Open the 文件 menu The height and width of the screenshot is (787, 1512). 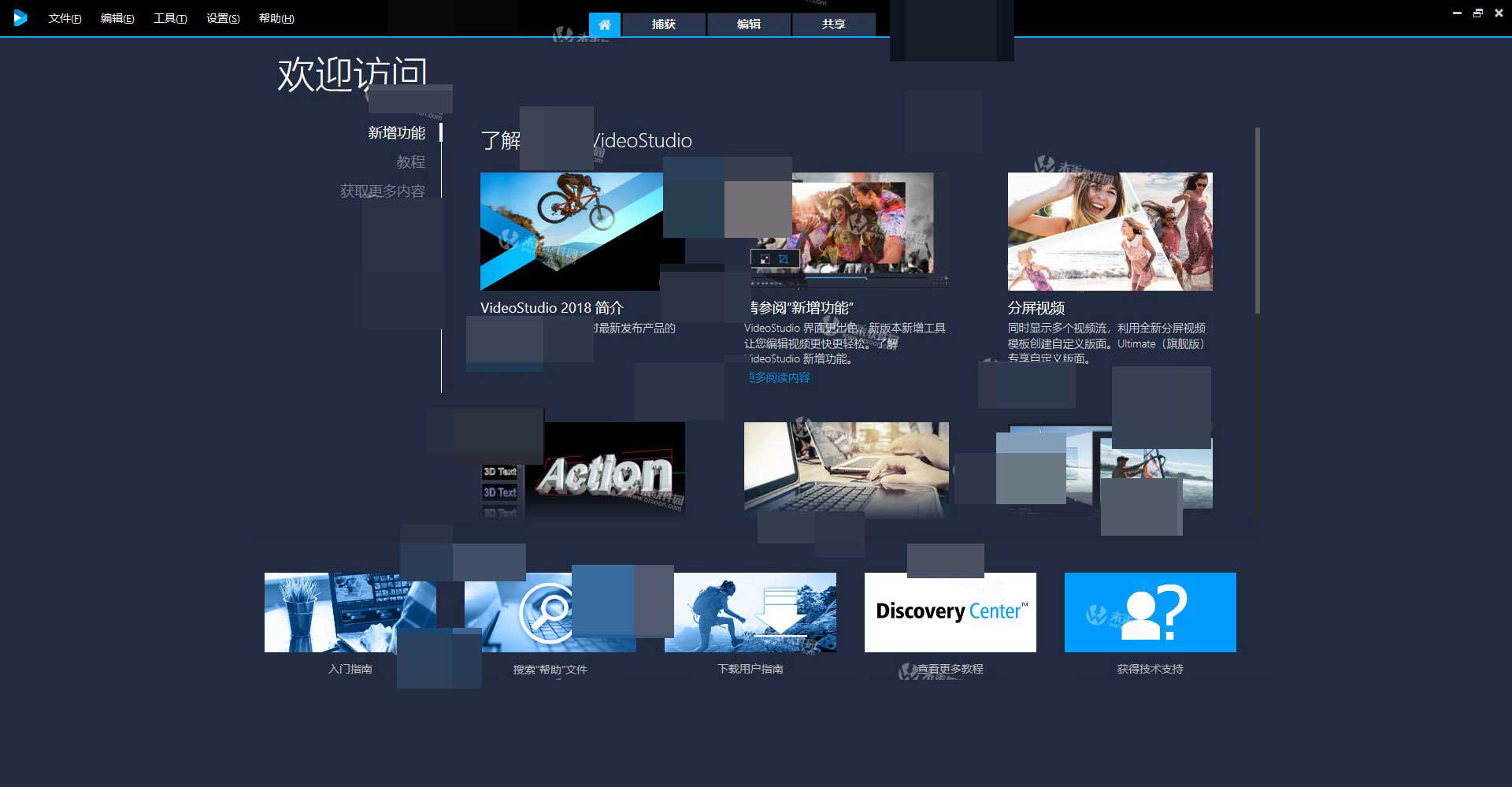click(x=65, y=18)
